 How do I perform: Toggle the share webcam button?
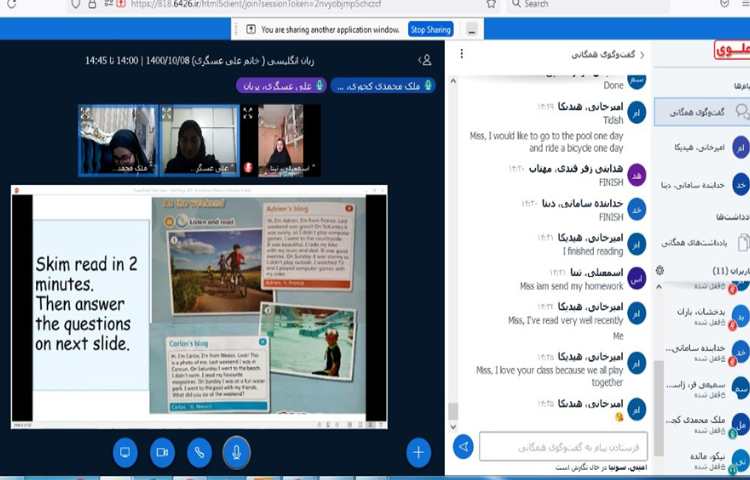click(162, 452)
